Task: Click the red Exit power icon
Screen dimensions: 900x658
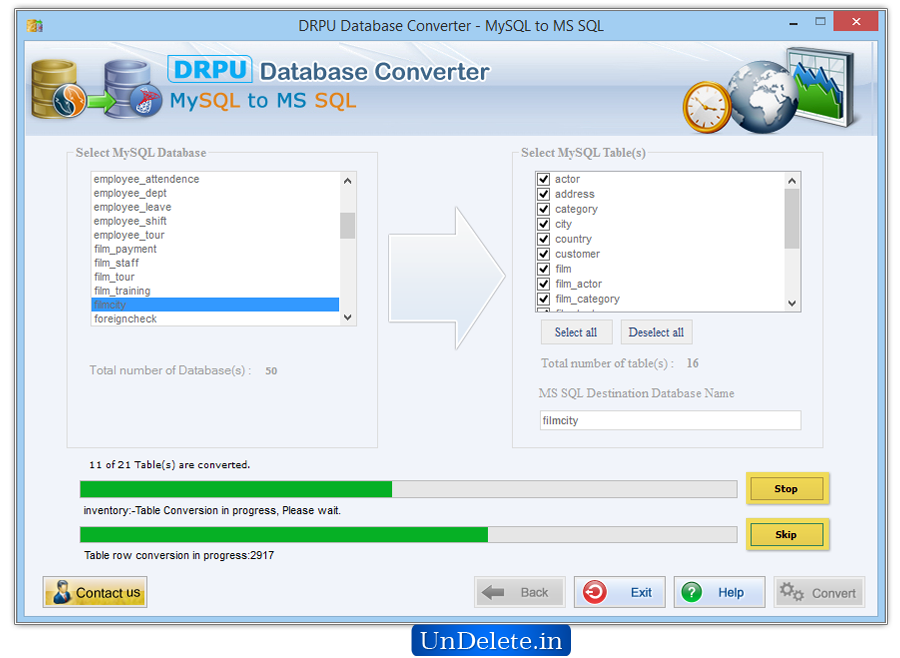Action: click(595, 592)
